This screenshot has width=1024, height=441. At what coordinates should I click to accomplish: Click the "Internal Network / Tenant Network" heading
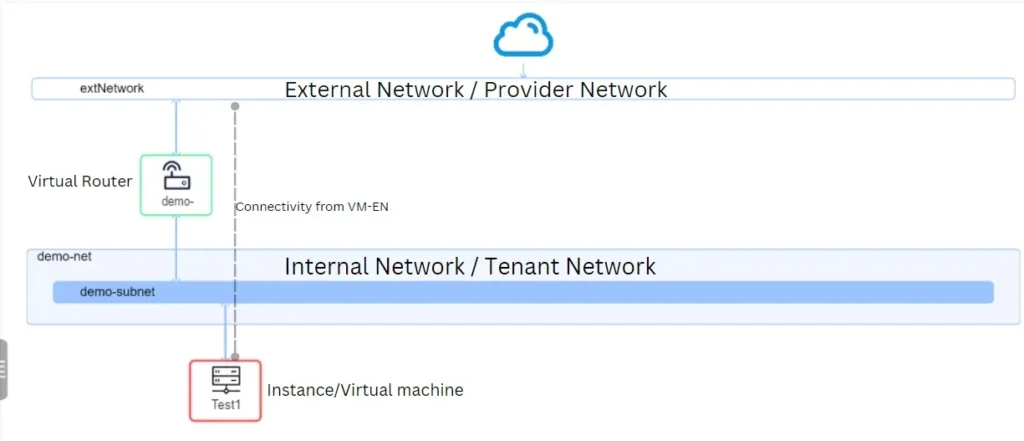470,267
